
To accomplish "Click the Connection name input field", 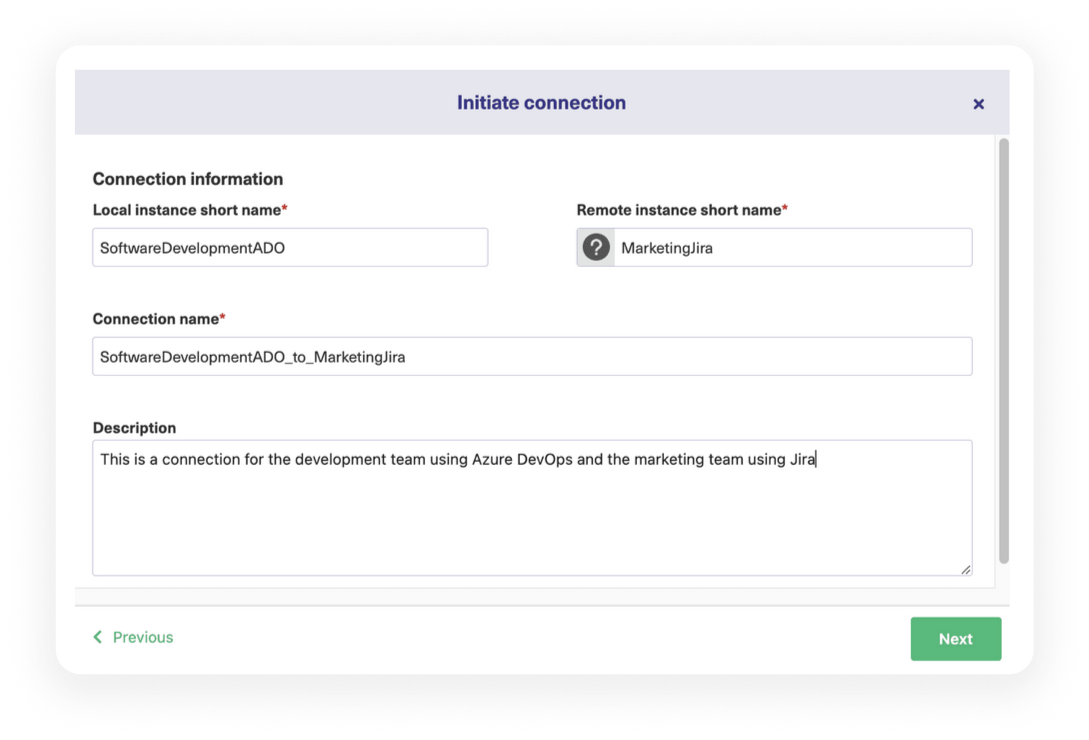I will pos(532,356).
